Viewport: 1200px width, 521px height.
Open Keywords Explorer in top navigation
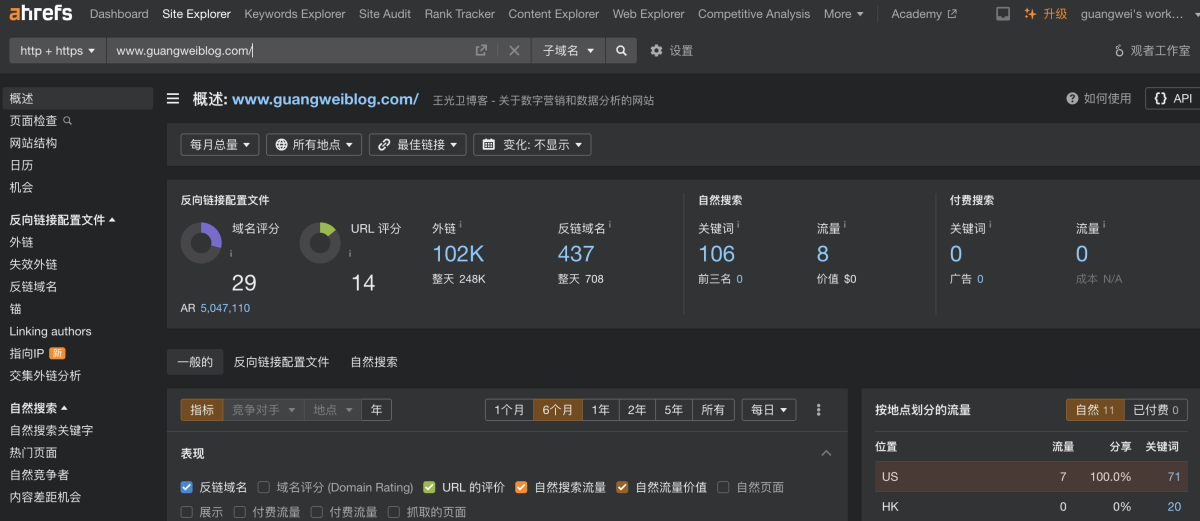[x=295, y=14]
